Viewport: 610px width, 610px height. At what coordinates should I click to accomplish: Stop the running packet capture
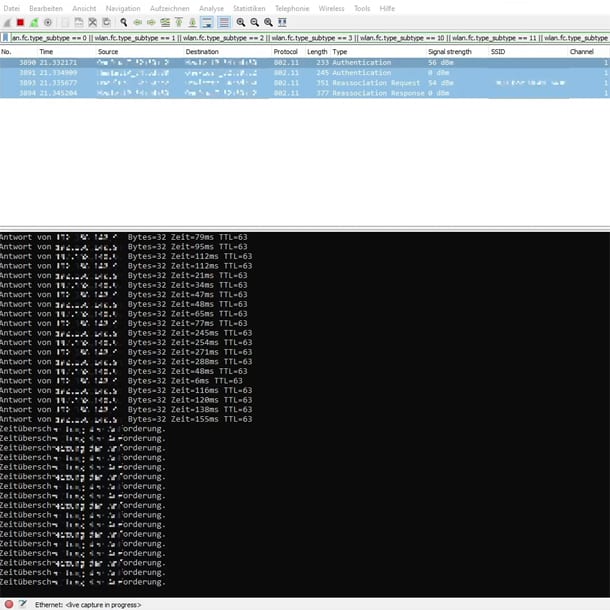click(x=20, y=22)
